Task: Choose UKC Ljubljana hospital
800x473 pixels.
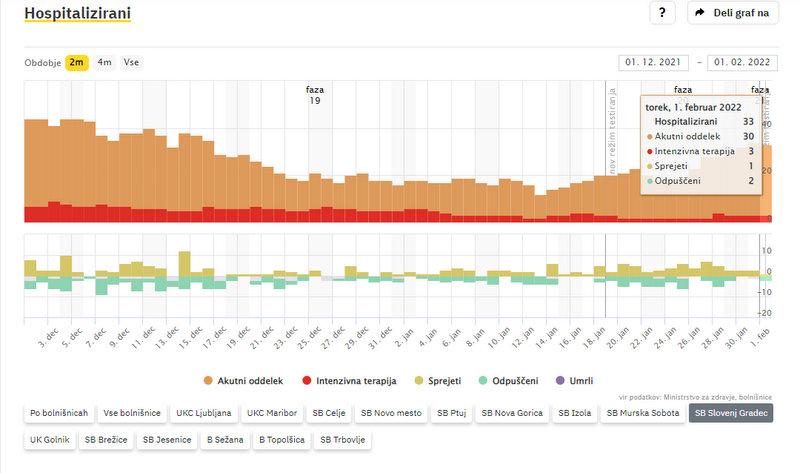Action: click(205, 413)
